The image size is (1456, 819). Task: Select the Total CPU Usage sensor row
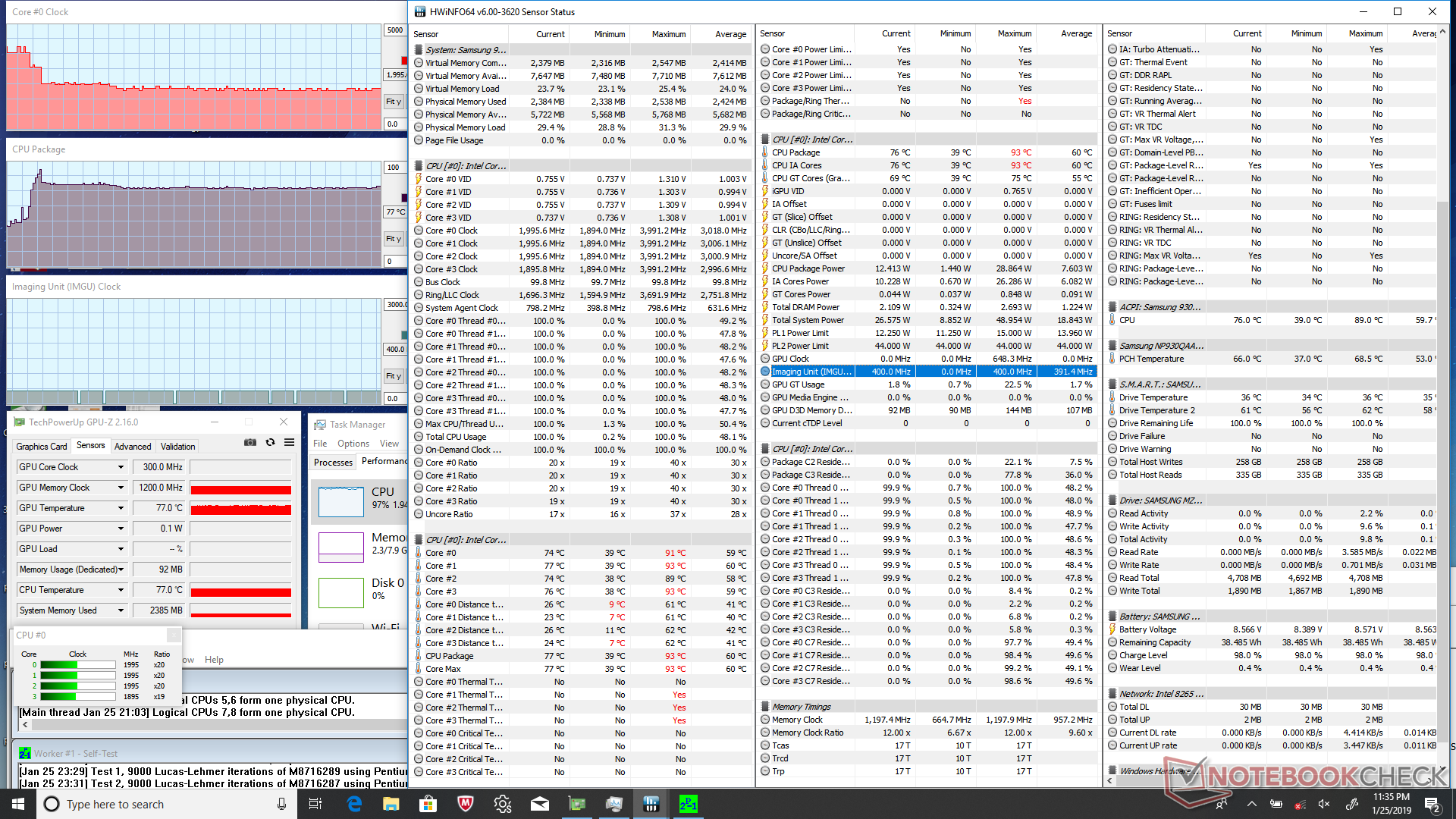581,437
